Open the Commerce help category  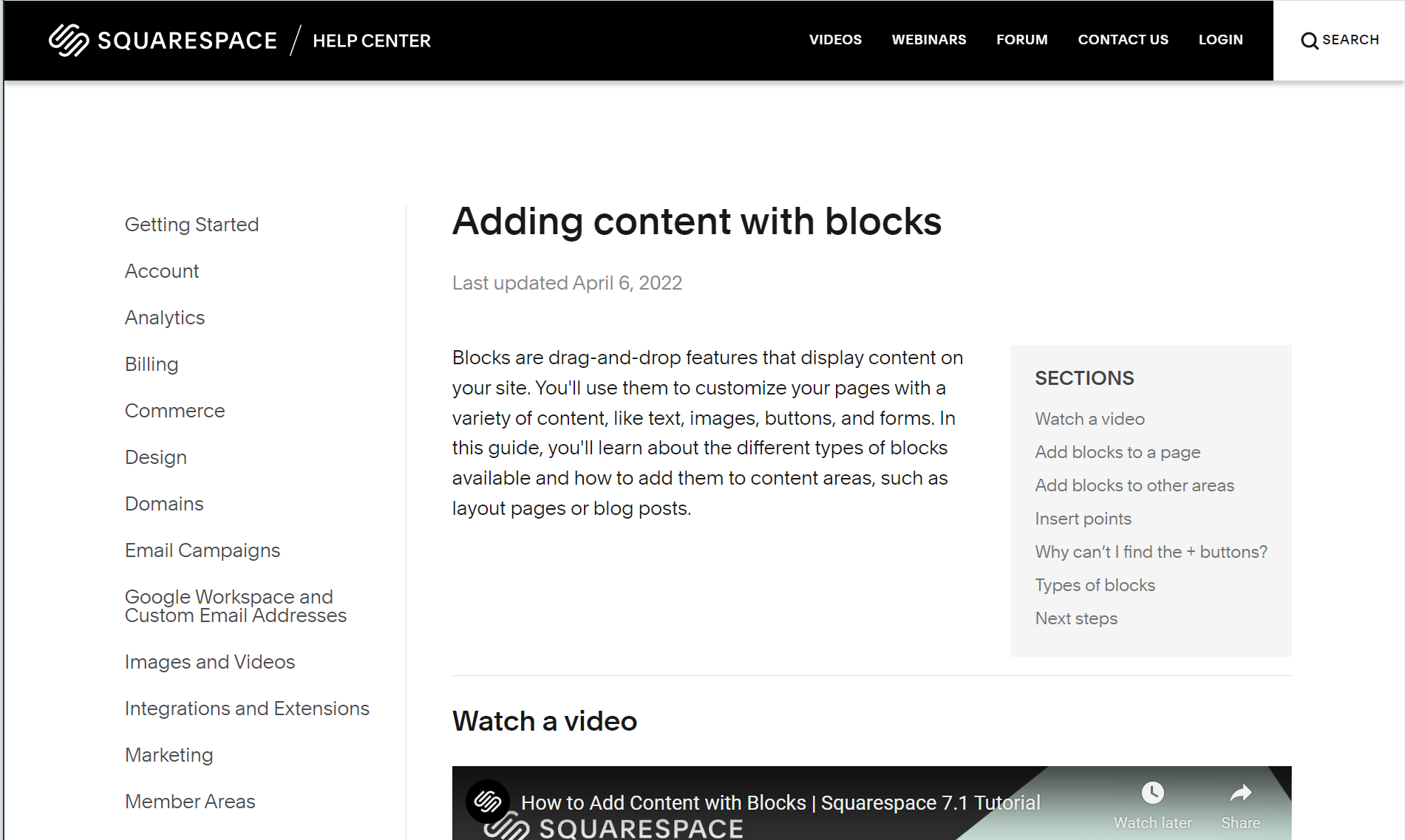(x=174, y=410)
